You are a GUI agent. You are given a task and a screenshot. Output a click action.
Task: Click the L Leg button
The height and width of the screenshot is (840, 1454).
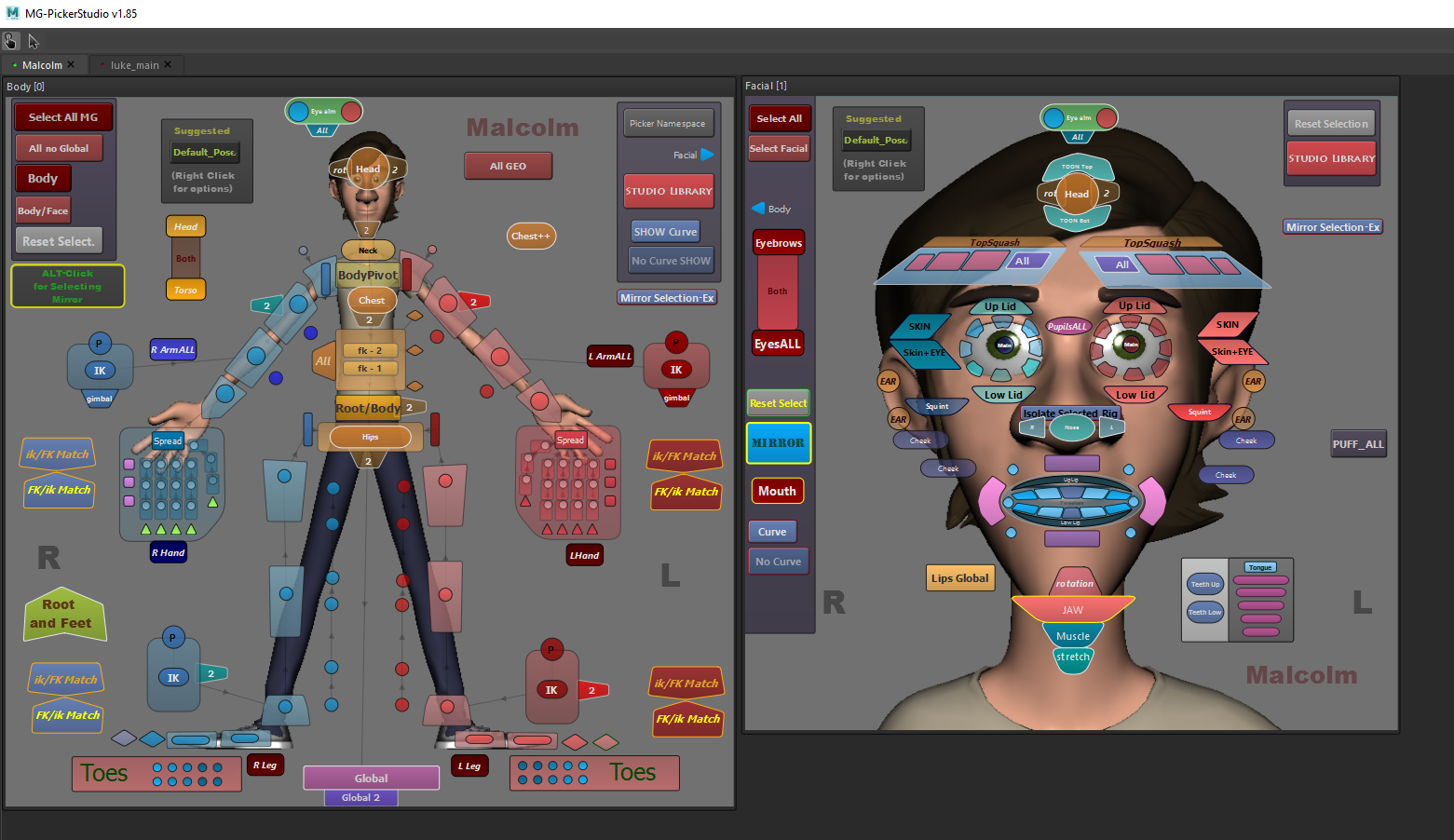coord(469,766)
